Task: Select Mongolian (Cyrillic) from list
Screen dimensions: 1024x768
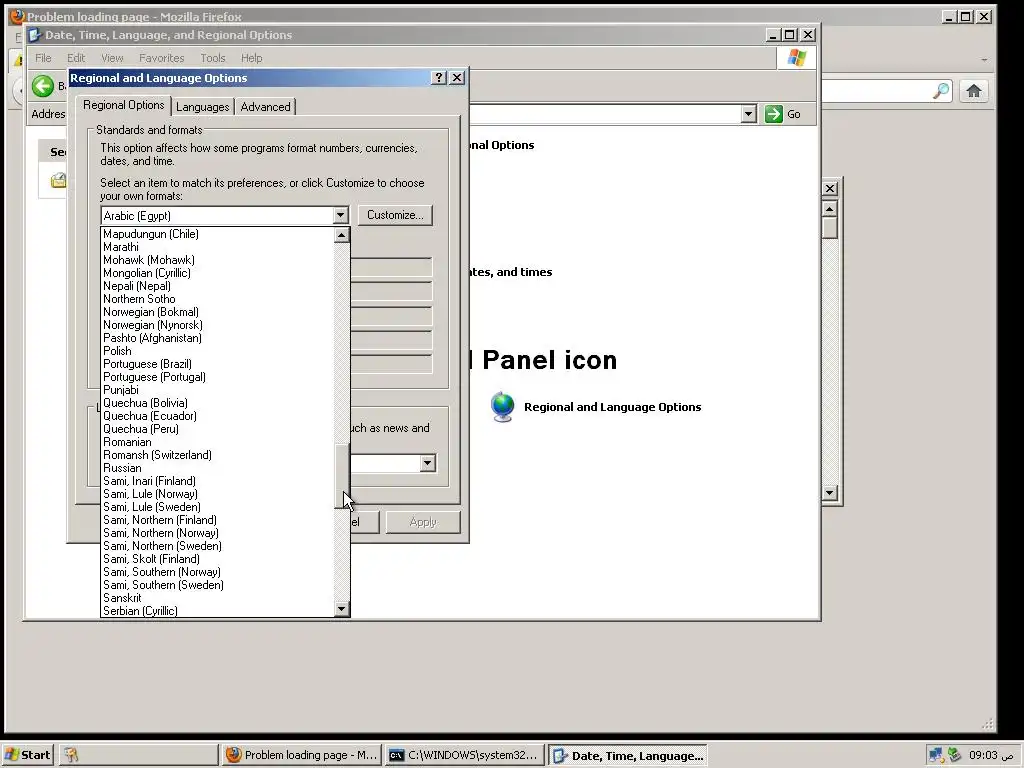Action: tap(217, 273)
